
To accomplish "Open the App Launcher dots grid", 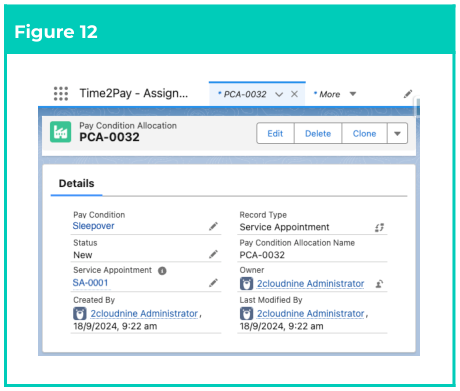I will pos(61,94).
